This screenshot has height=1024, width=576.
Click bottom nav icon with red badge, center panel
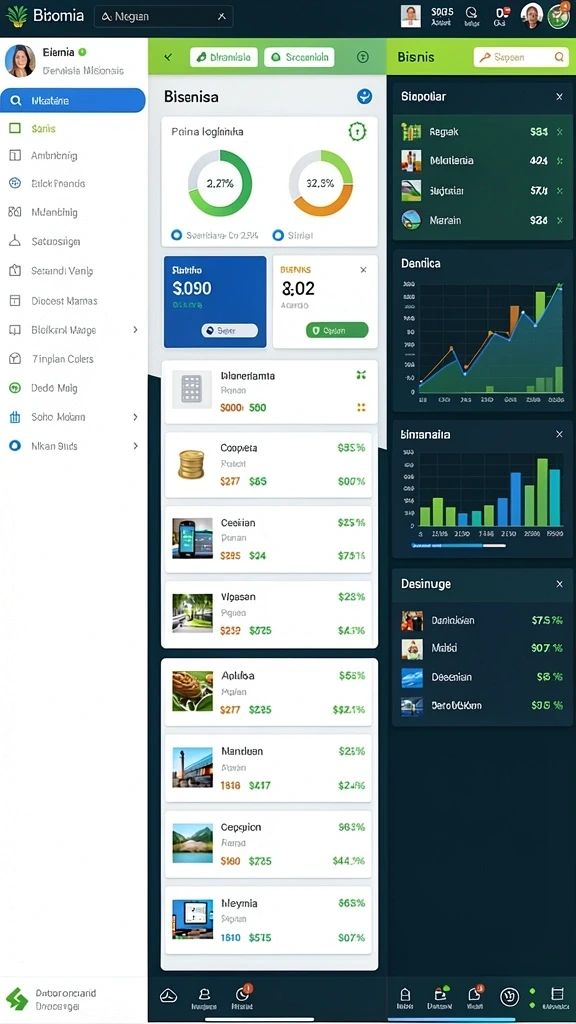click(242, 996)
